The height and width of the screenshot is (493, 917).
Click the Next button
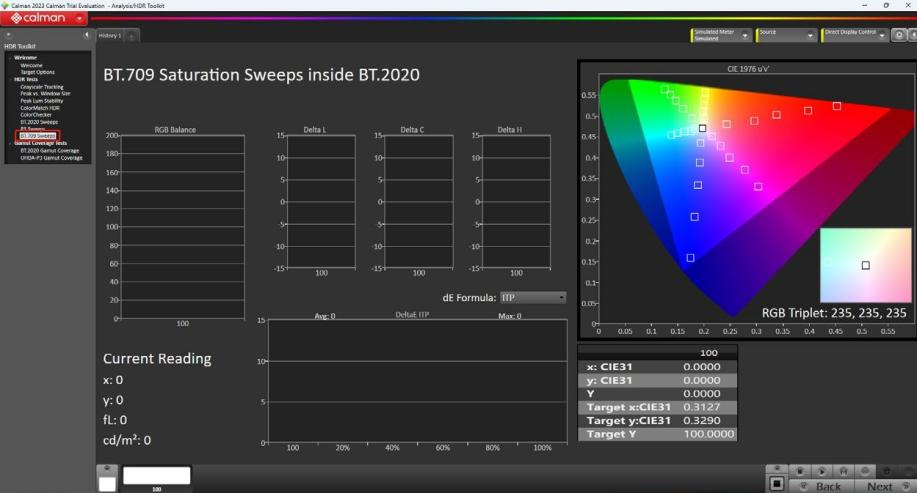(x=884, y=486)
